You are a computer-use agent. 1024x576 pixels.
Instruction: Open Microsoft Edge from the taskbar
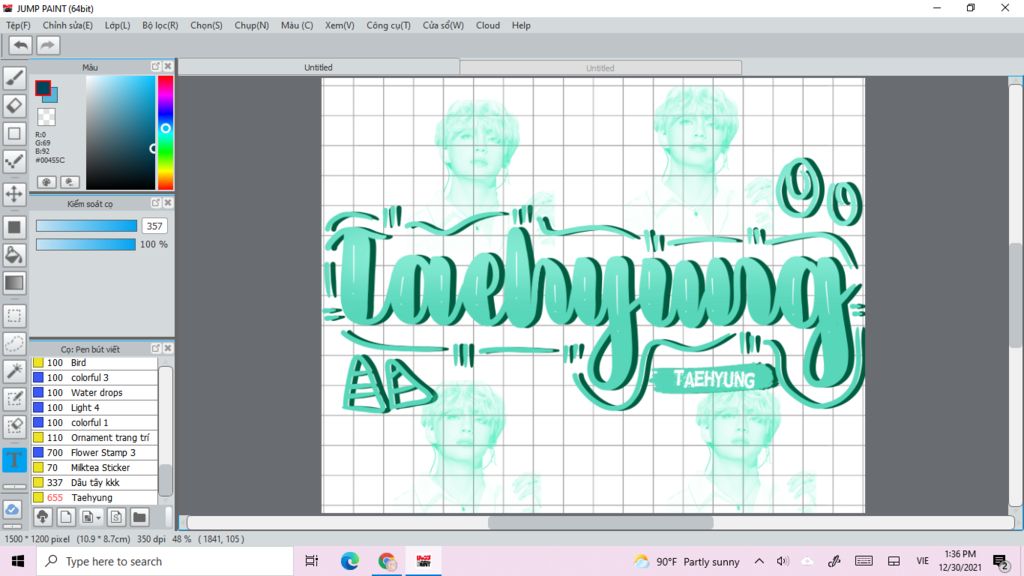pos(349,561)
